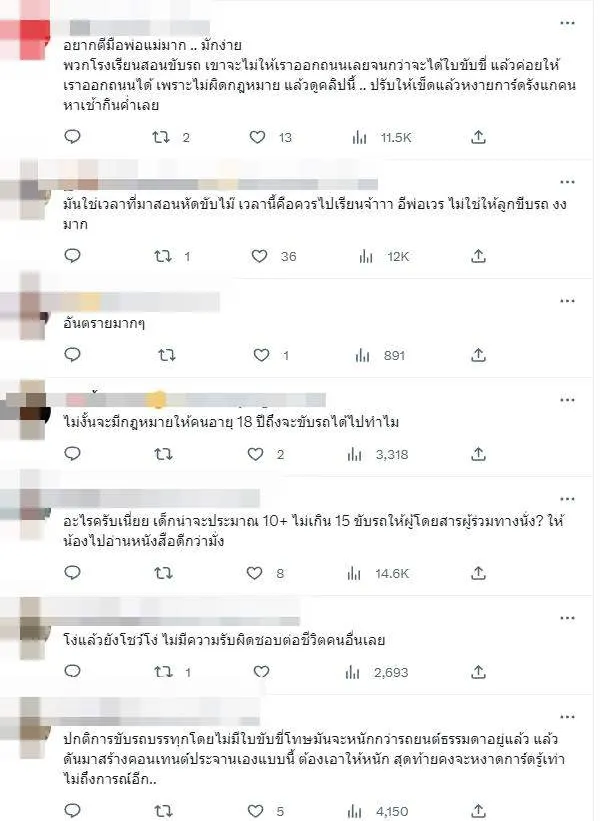Share the tweet with 3,318 views
This screenshot has width=600, height=821.
click(x=478, y=454)
